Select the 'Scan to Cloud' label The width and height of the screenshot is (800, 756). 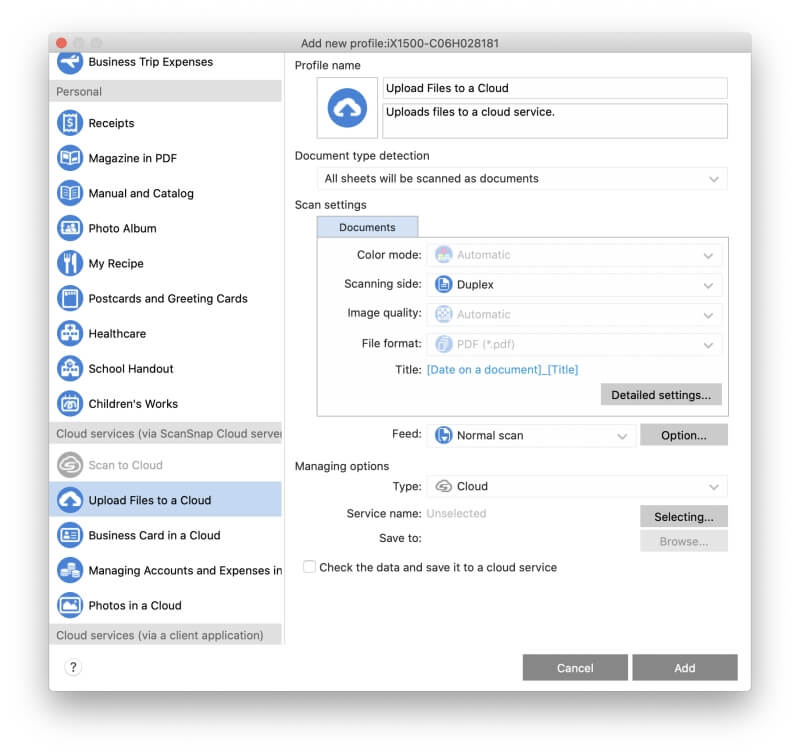pos(126,465)
